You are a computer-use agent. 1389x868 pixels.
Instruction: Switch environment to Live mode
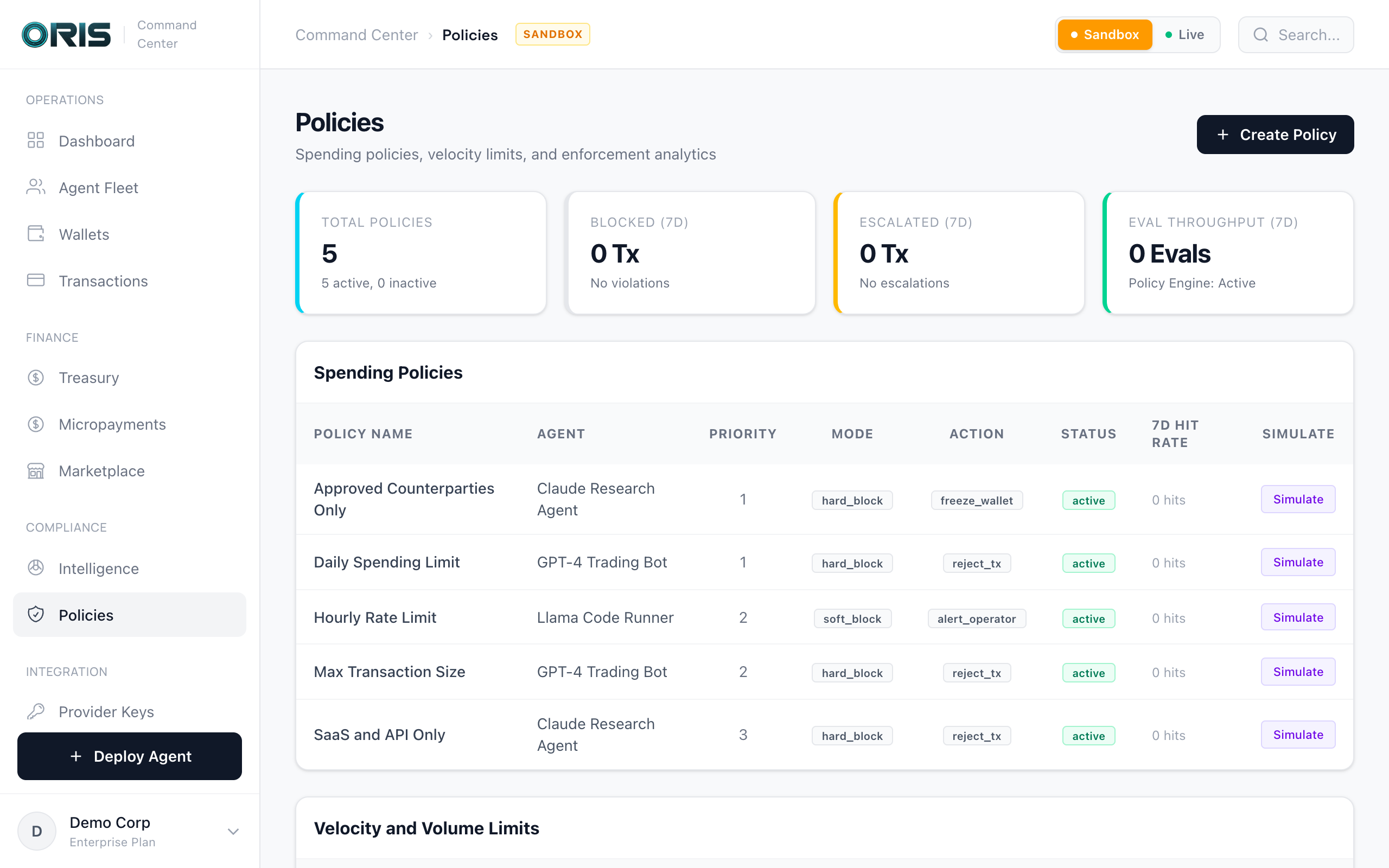[1184, 34]
